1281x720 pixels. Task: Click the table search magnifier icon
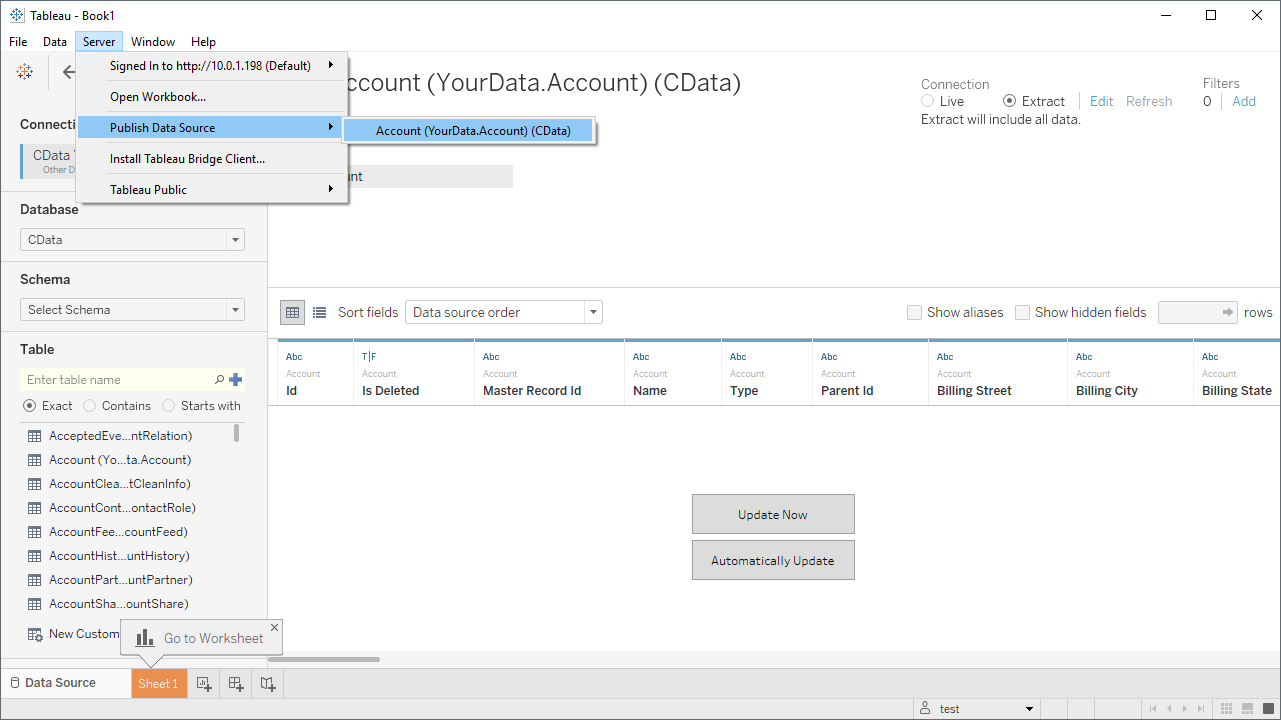tap(220, 380)
